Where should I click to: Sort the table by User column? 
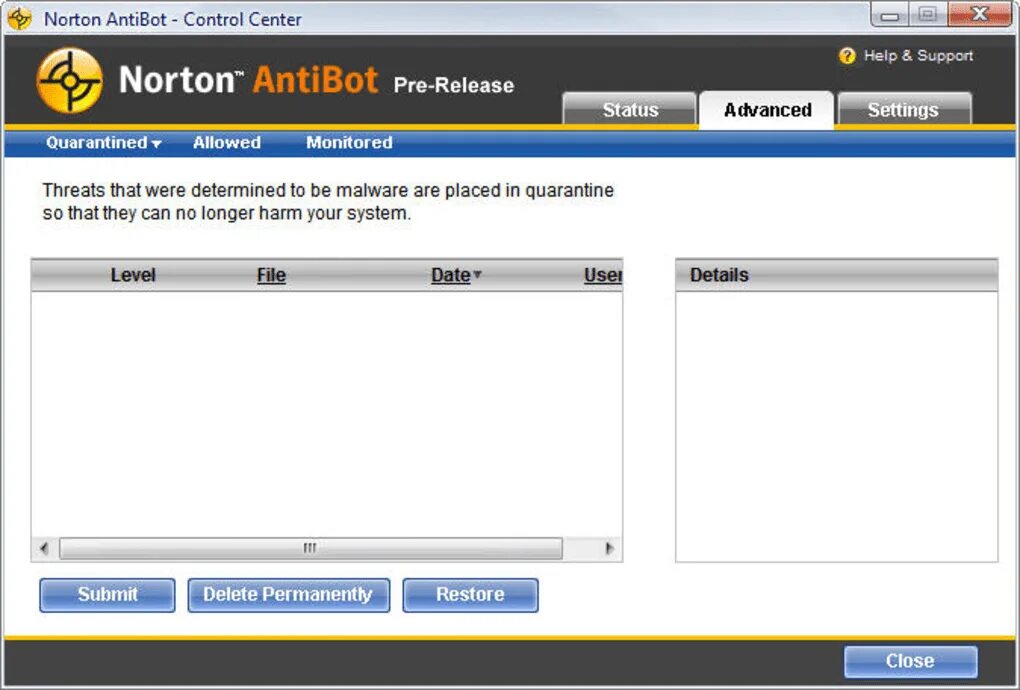tap(603, 275)
